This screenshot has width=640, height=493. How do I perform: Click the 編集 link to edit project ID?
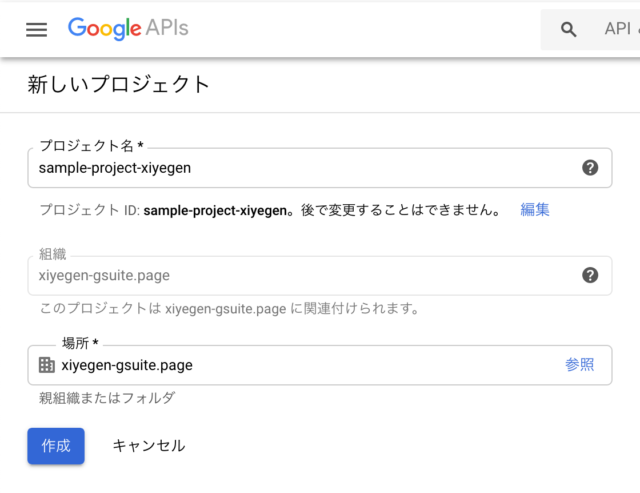click(534, 210)
